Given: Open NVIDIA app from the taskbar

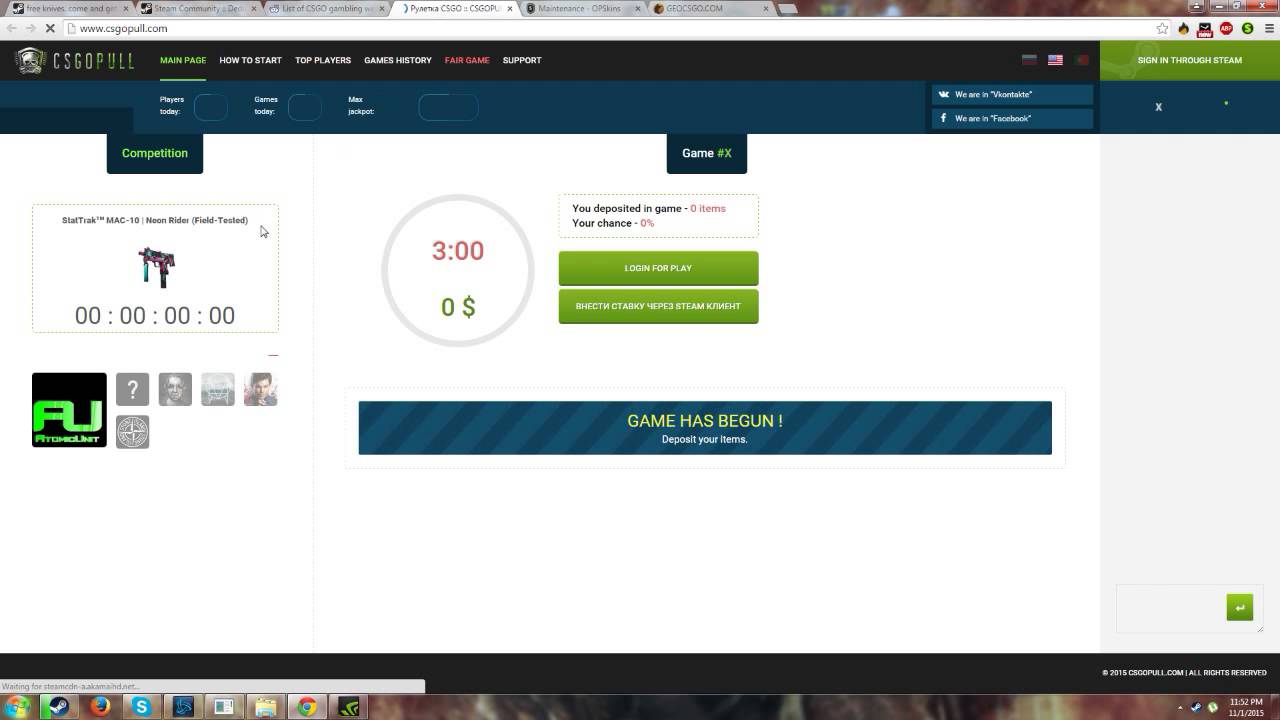Looking at the screenshot, I should coord(349,707).
